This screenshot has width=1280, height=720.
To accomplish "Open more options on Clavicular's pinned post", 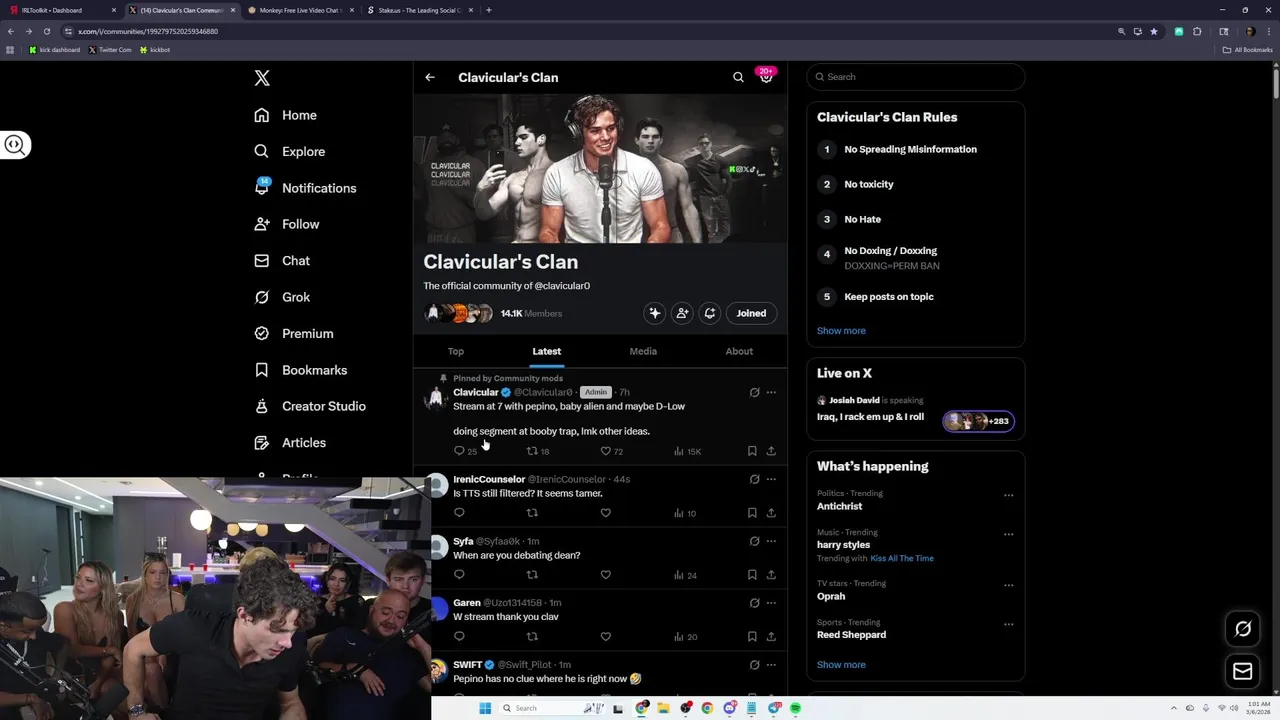I will (771, 392).
